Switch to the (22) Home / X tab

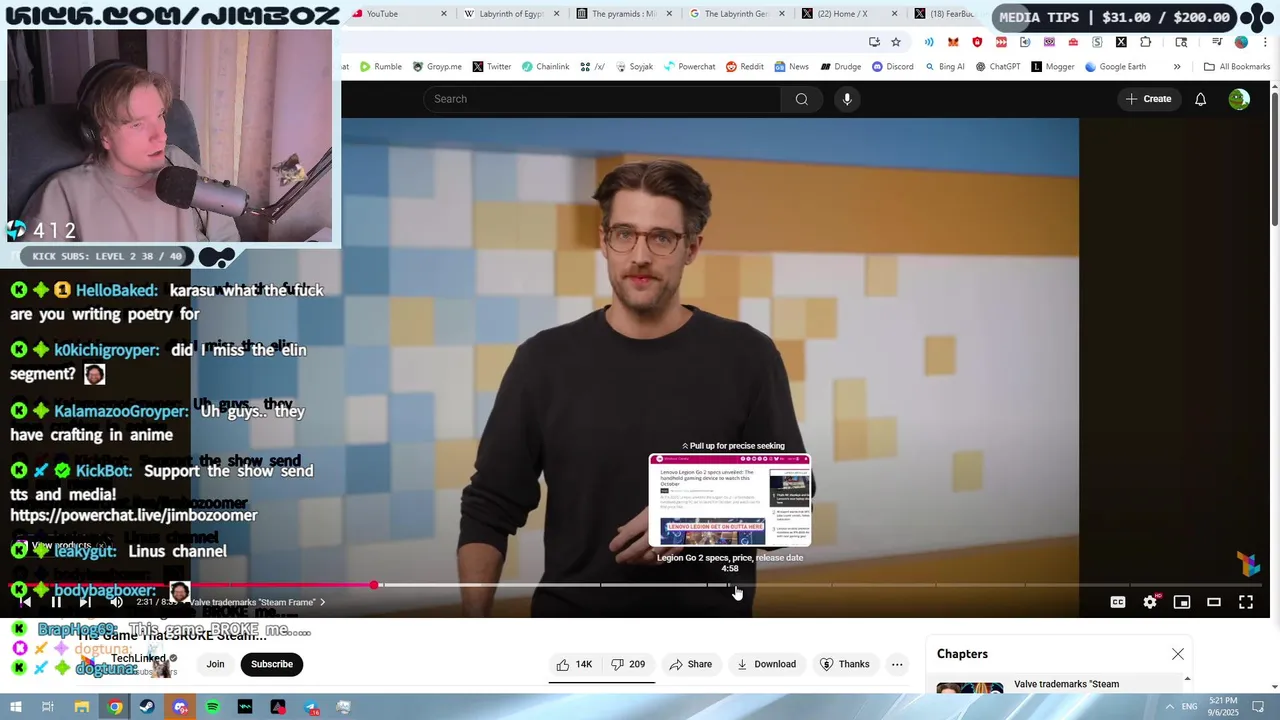click(x=850, y=14)
